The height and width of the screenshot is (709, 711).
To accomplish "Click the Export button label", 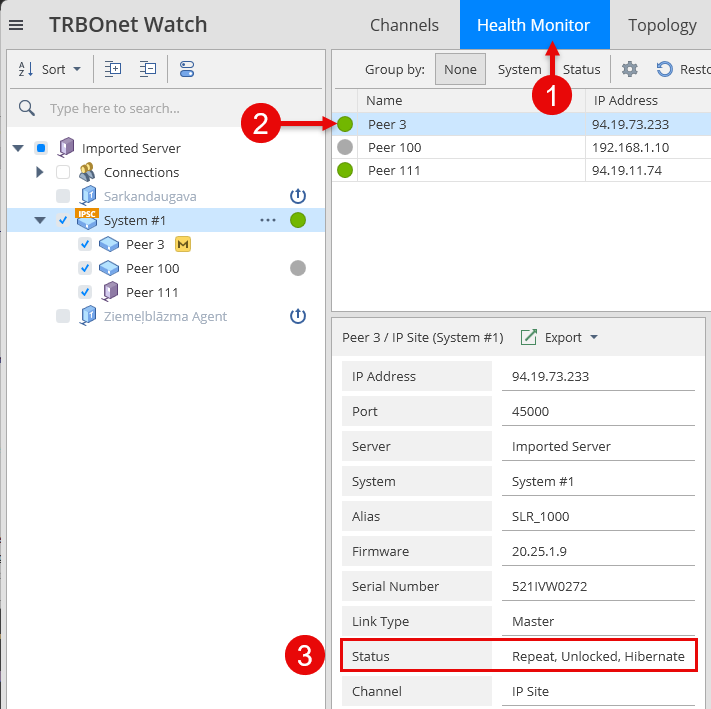I will [563, 338].
